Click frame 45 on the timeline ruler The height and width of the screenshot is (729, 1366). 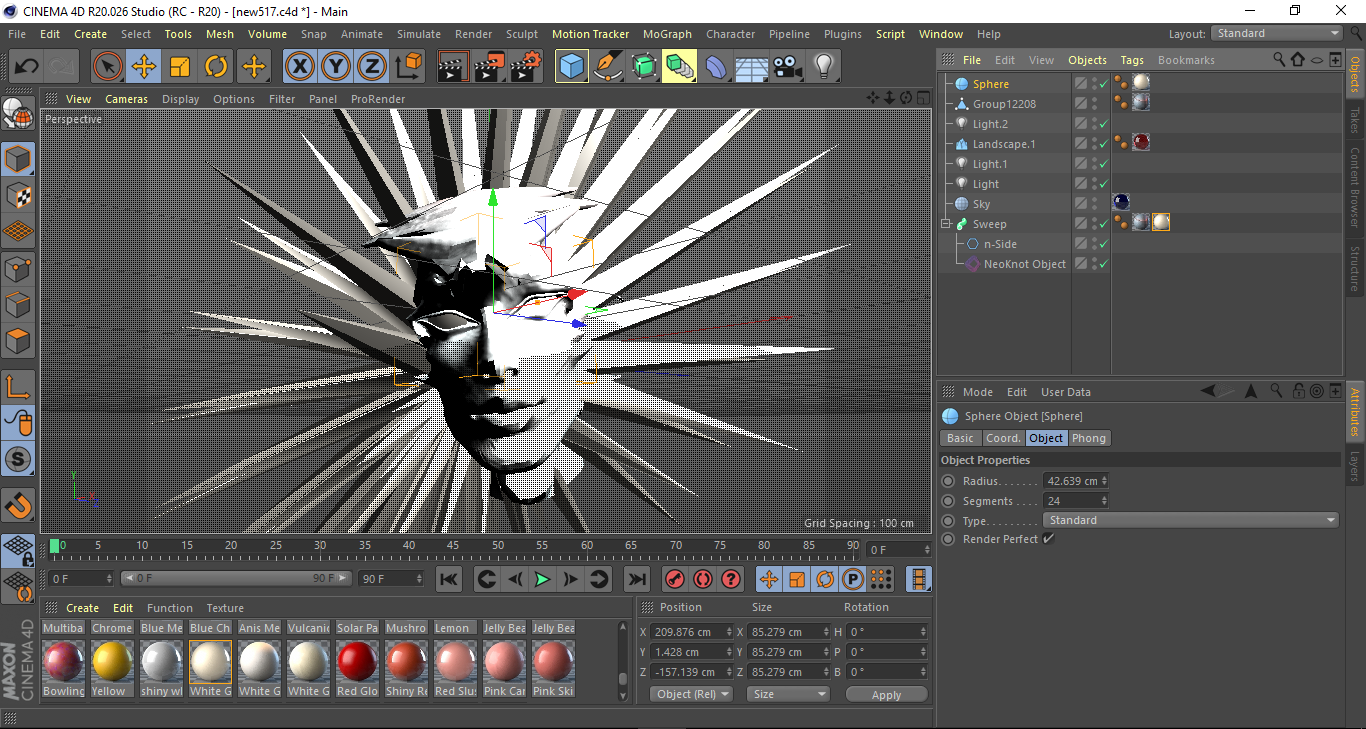[453, 546]
